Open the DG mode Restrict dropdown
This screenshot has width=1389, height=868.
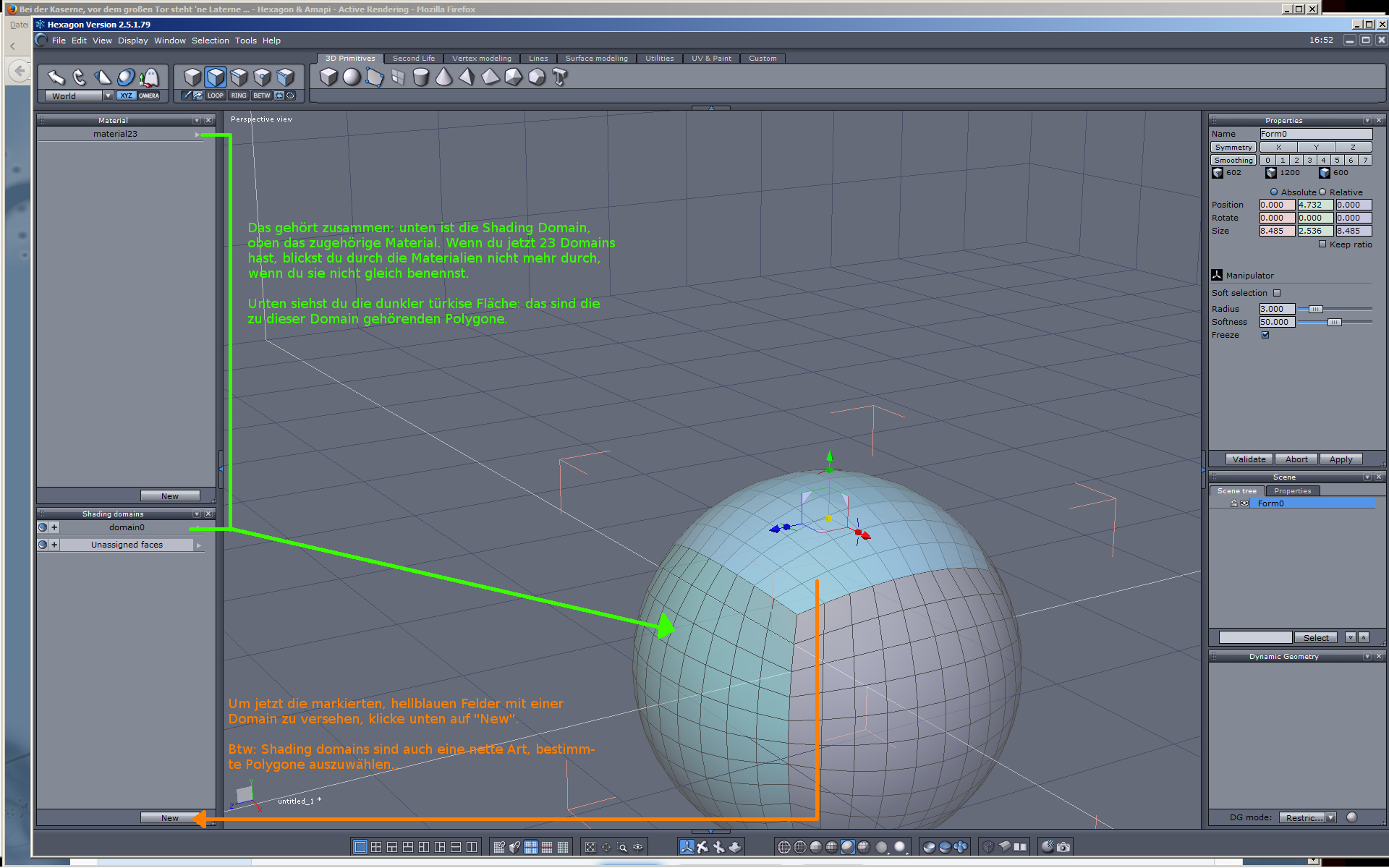tap(1330, 817)
